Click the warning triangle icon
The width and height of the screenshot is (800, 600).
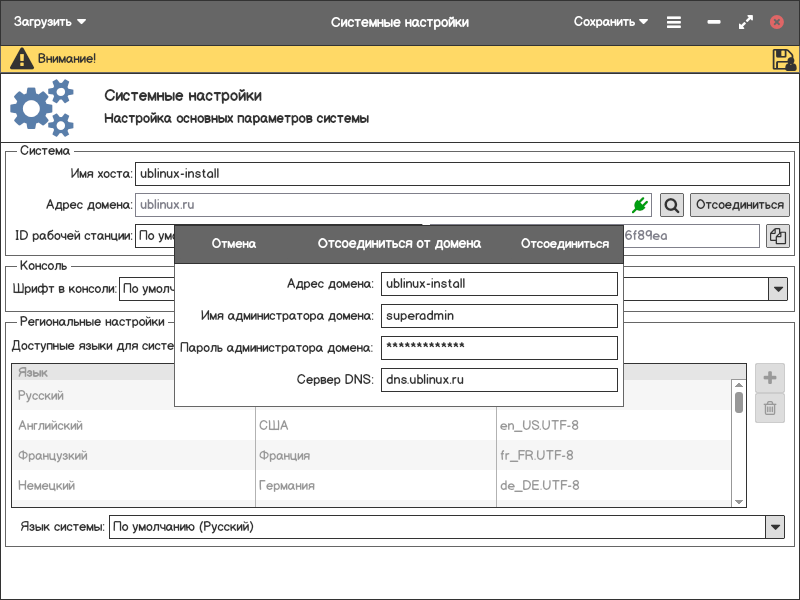pyautogui.click(x=21, y=59)
